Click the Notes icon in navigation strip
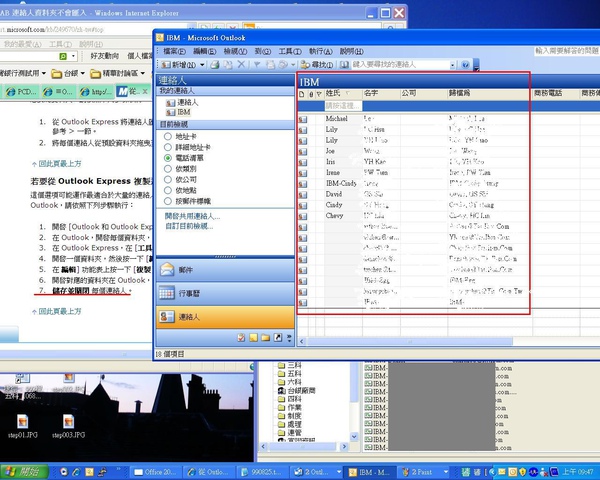 point(253,338)
